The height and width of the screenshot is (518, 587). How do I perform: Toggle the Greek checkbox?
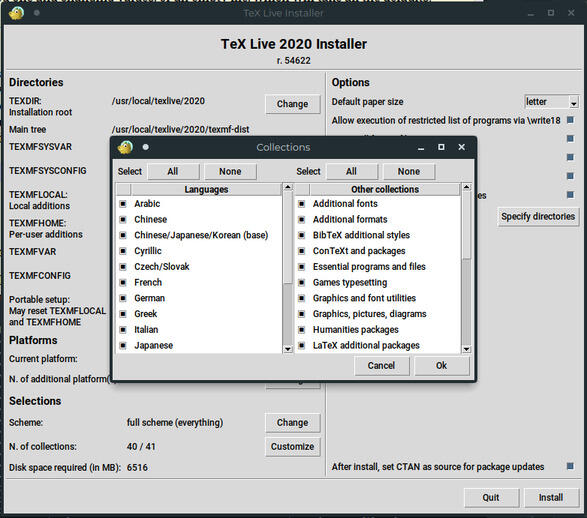(122, 314)
